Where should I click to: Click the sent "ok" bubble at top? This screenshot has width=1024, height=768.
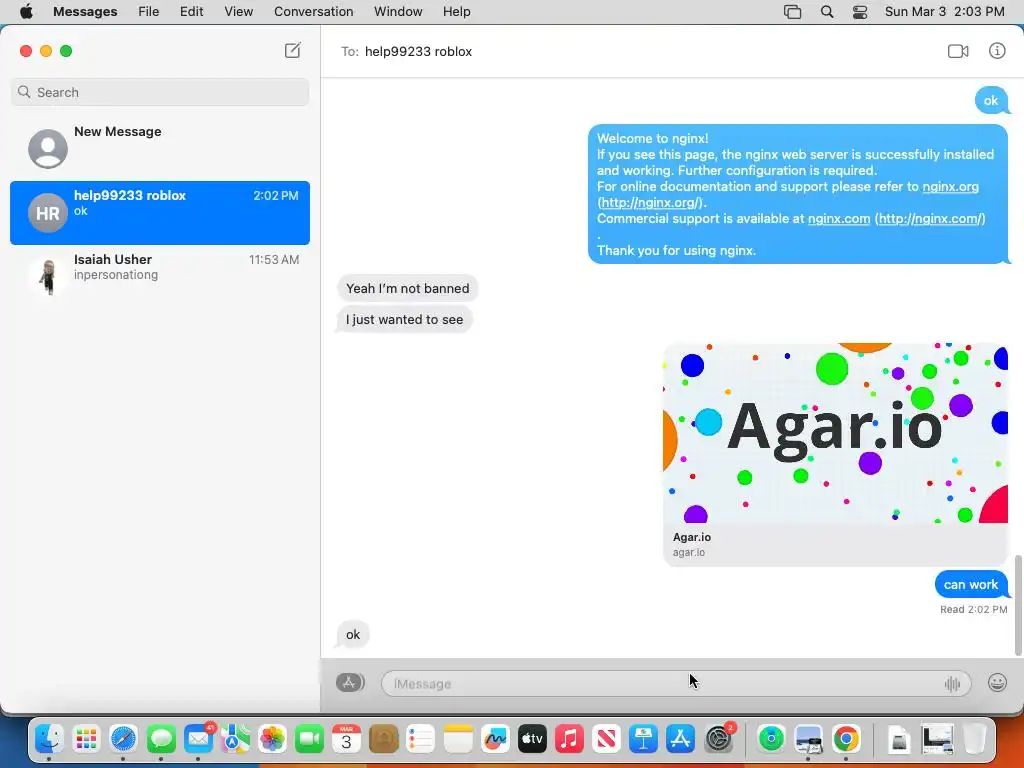[991, 101]
